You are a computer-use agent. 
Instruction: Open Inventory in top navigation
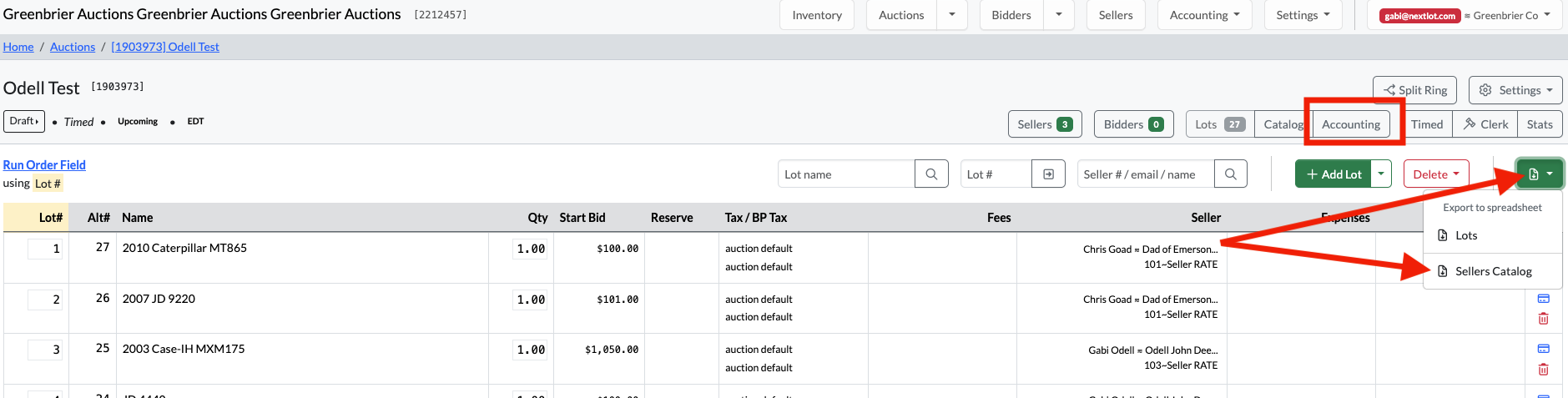coord(817,15)
